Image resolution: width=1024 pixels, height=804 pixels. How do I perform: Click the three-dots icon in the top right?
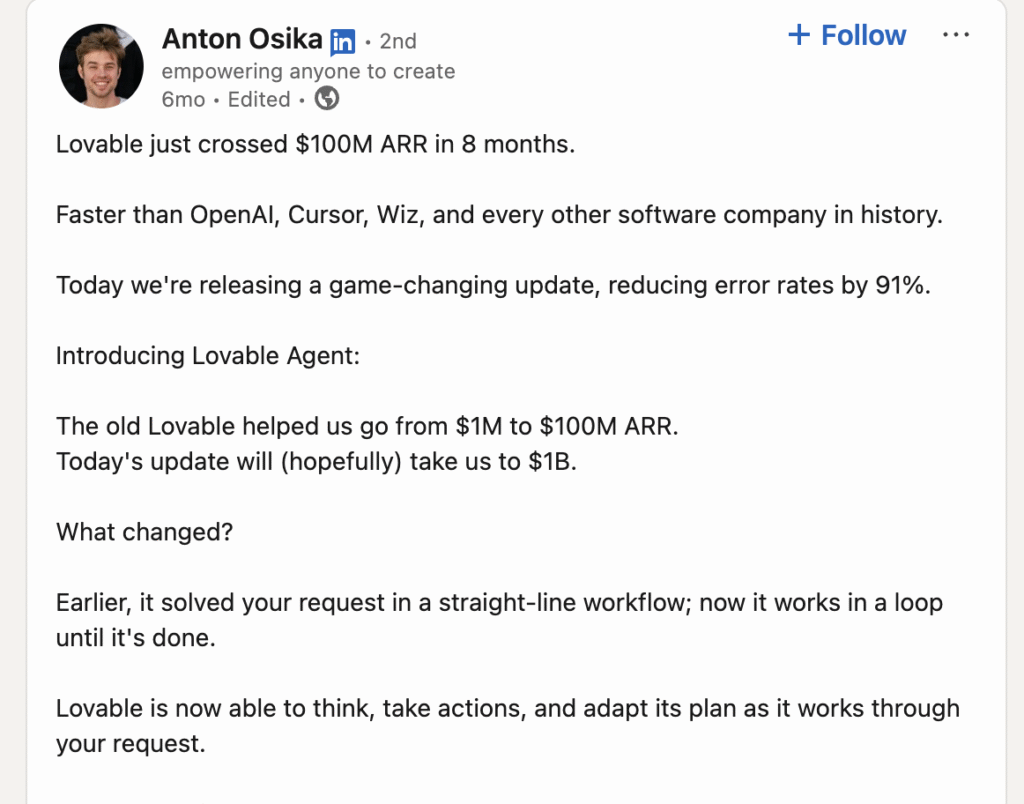pos(956,34)
